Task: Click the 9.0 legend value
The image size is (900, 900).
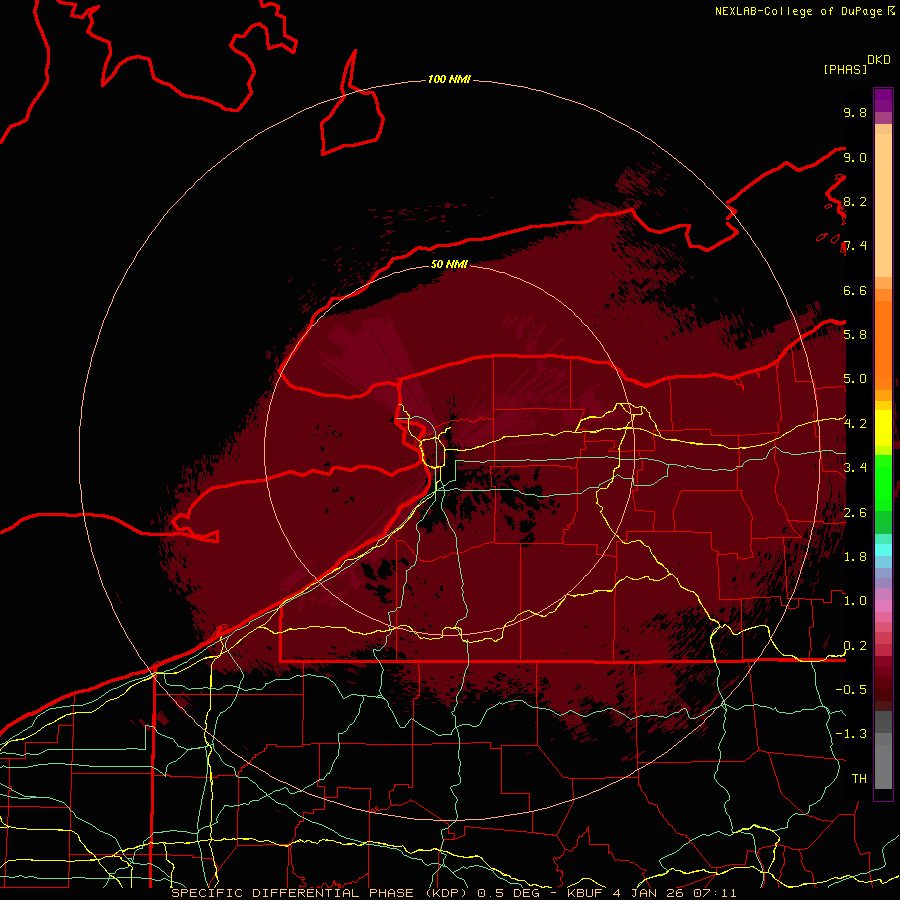Action: [855, 157]
